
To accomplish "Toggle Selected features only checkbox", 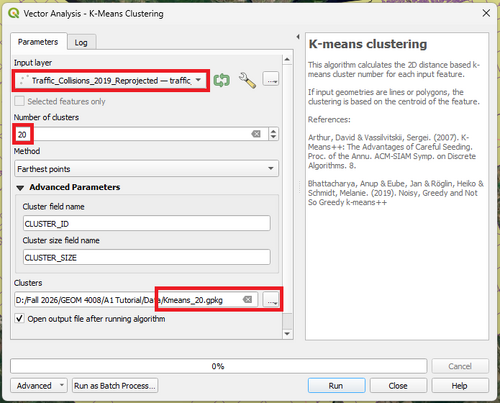I will tap(20, 101).
